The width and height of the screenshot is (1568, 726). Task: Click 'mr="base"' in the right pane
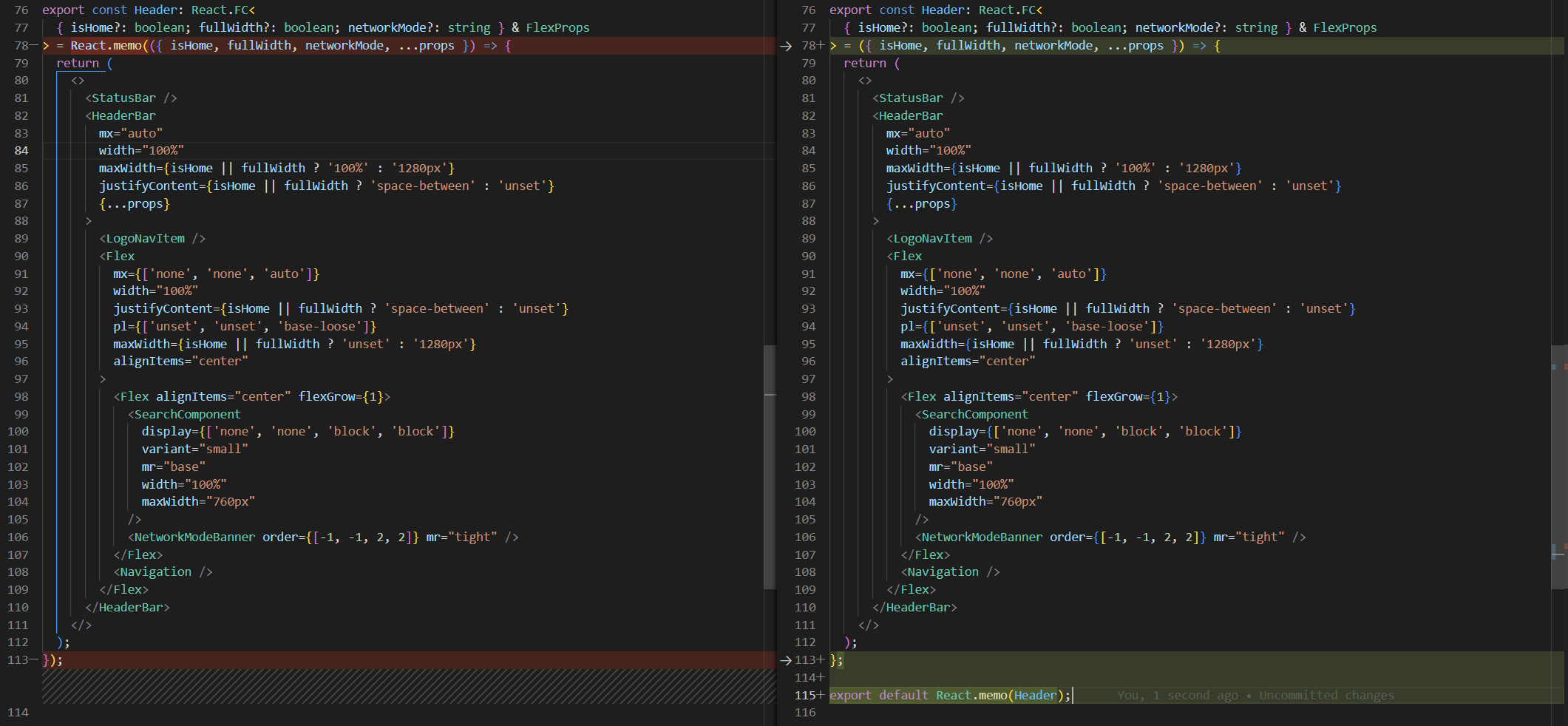pos(960,467)
